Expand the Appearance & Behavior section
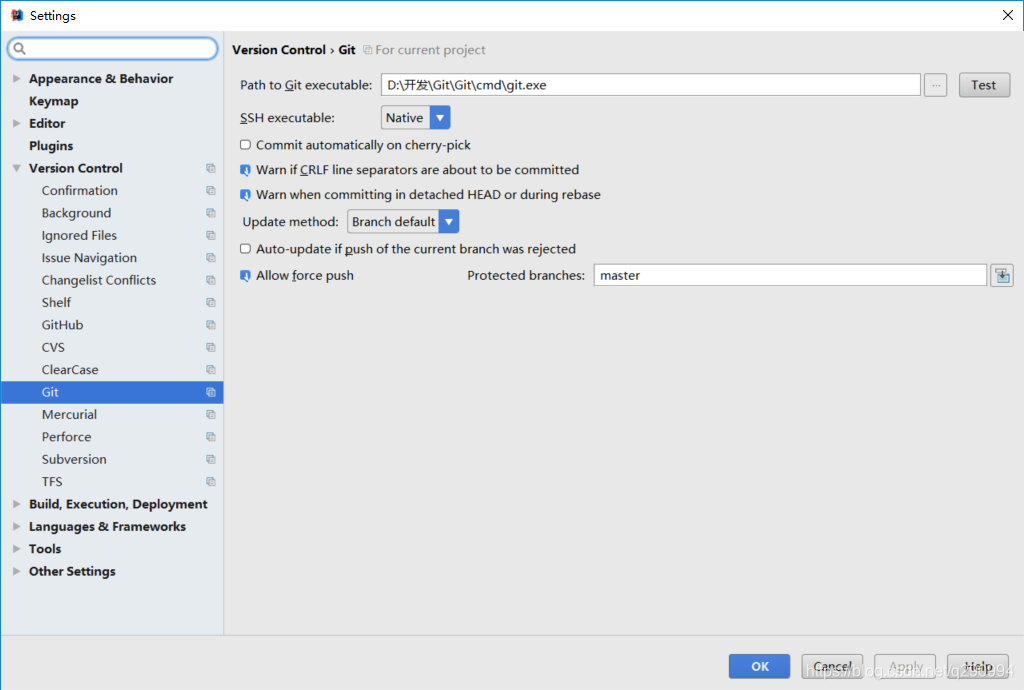The image size is (1024, 690). [x=16, y=78]
